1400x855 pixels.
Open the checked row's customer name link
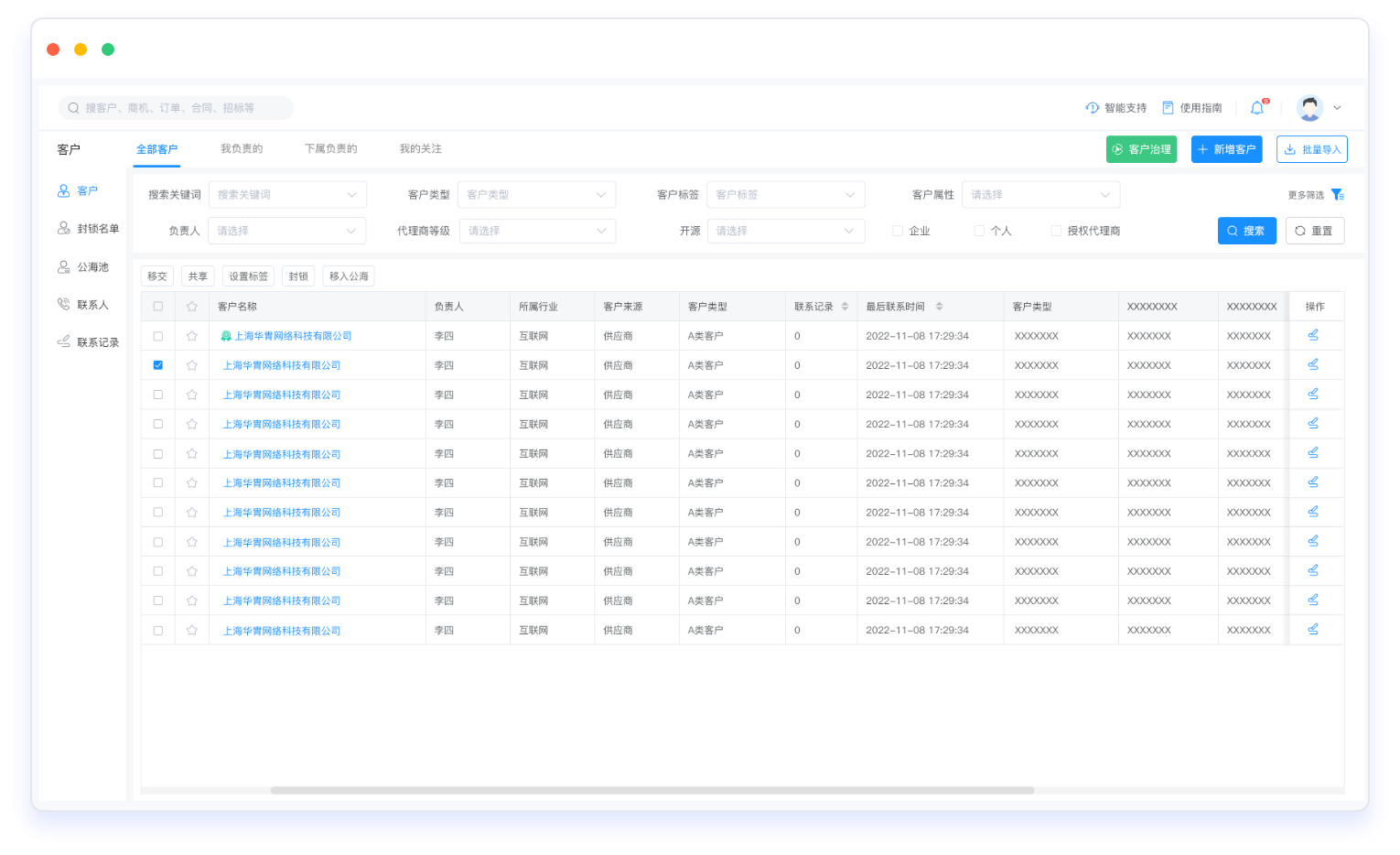point(282,365)
